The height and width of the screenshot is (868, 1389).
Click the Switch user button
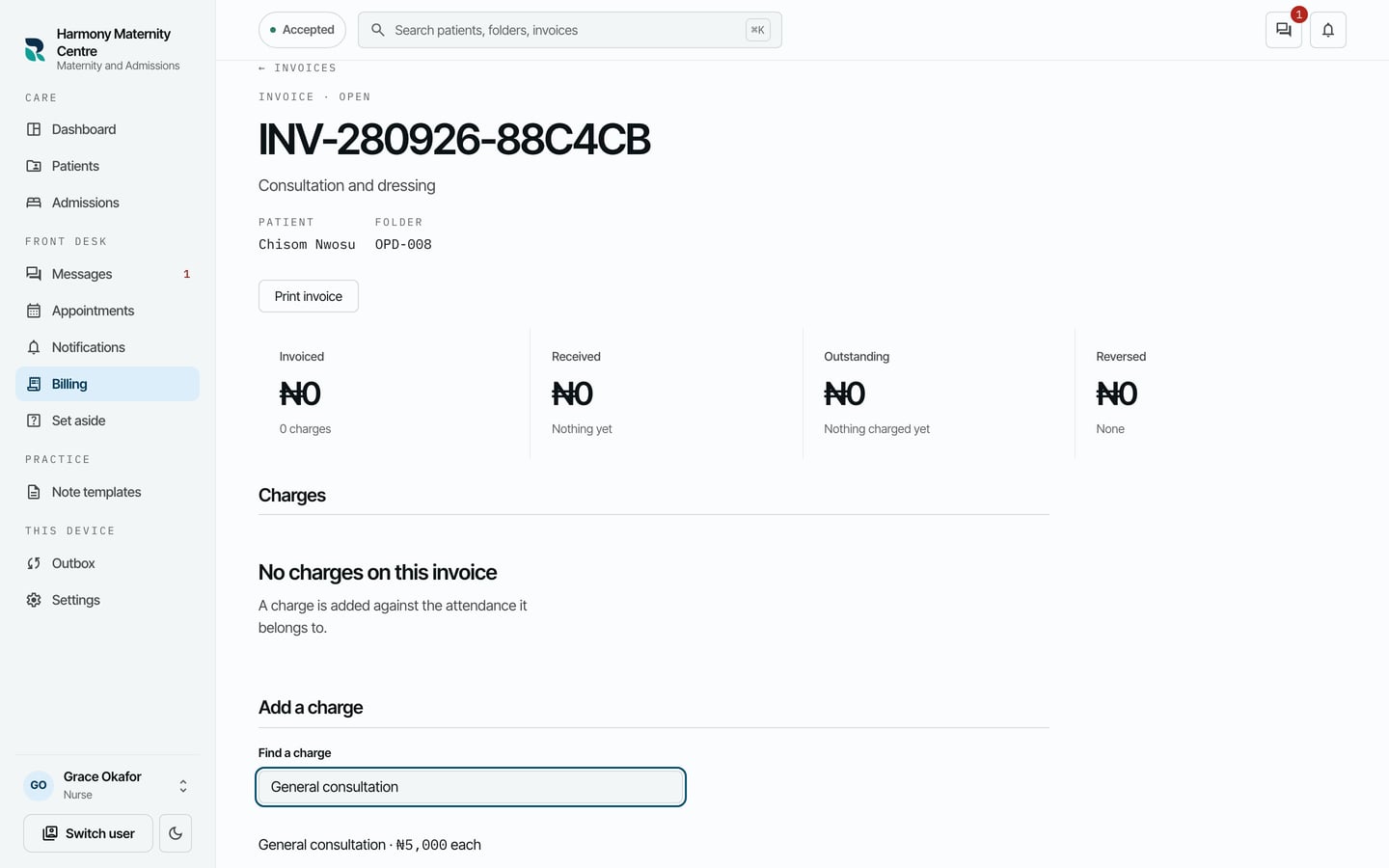pyautogui.click(x=88, y=833)
